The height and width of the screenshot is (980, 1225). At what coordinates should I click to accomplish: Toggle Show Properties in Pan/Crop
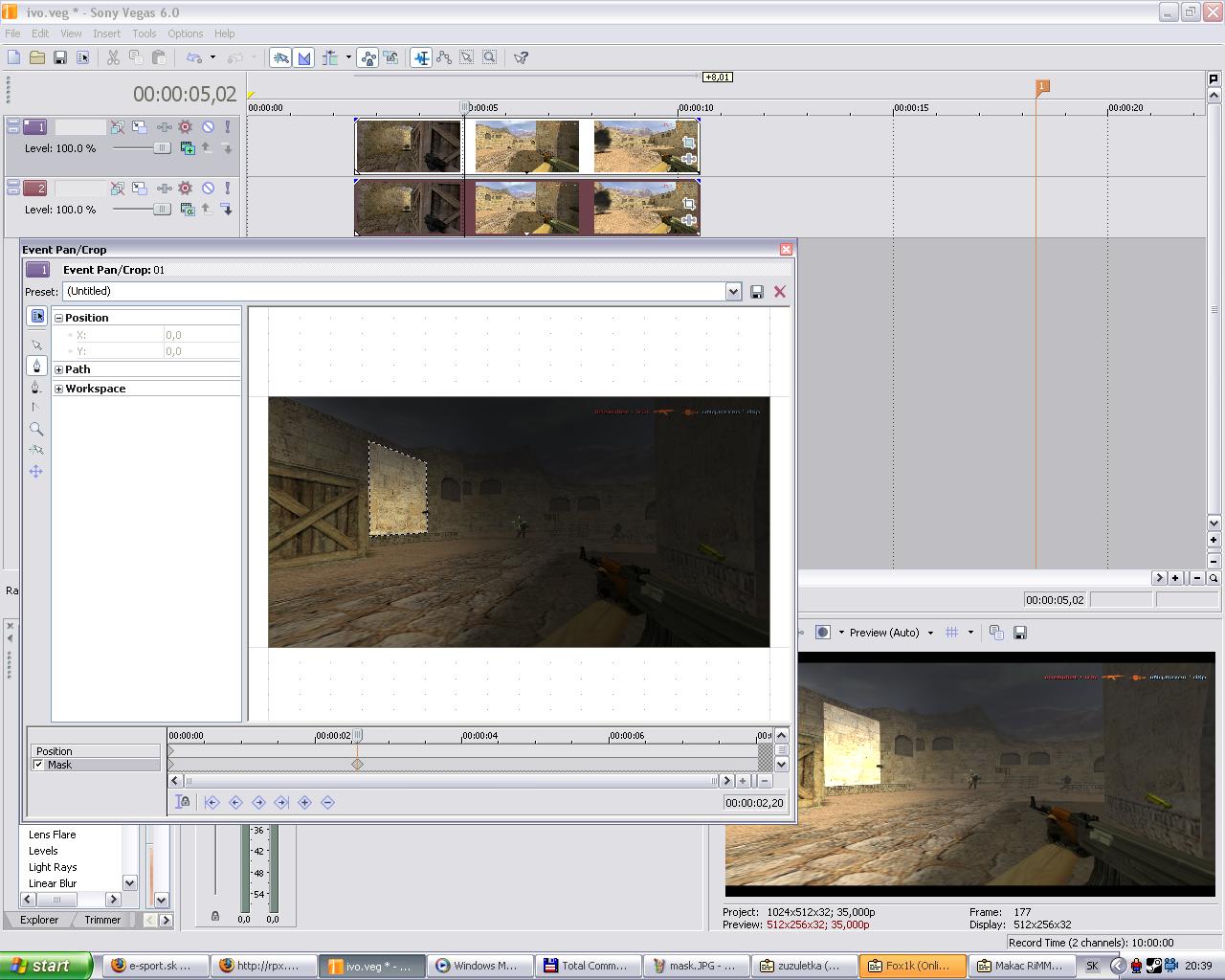pyautogui.click(x=36, y=316)
